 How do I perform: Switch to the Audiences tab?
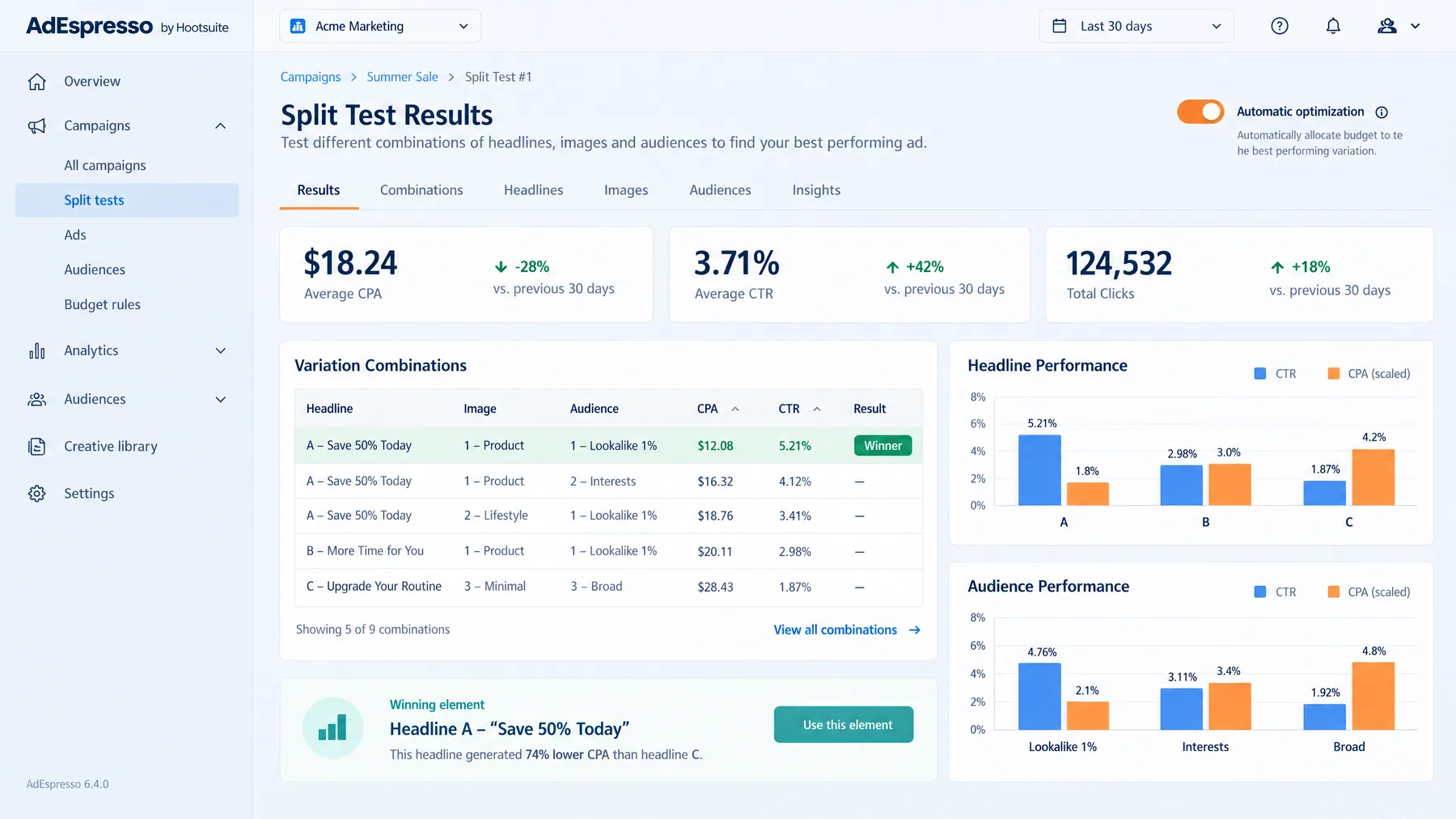tap(720, 191)
